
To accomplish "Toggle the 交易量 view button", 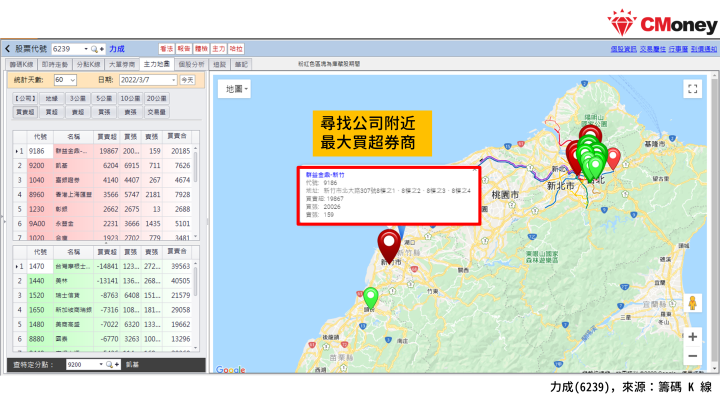I will click(x=157, y=112).
